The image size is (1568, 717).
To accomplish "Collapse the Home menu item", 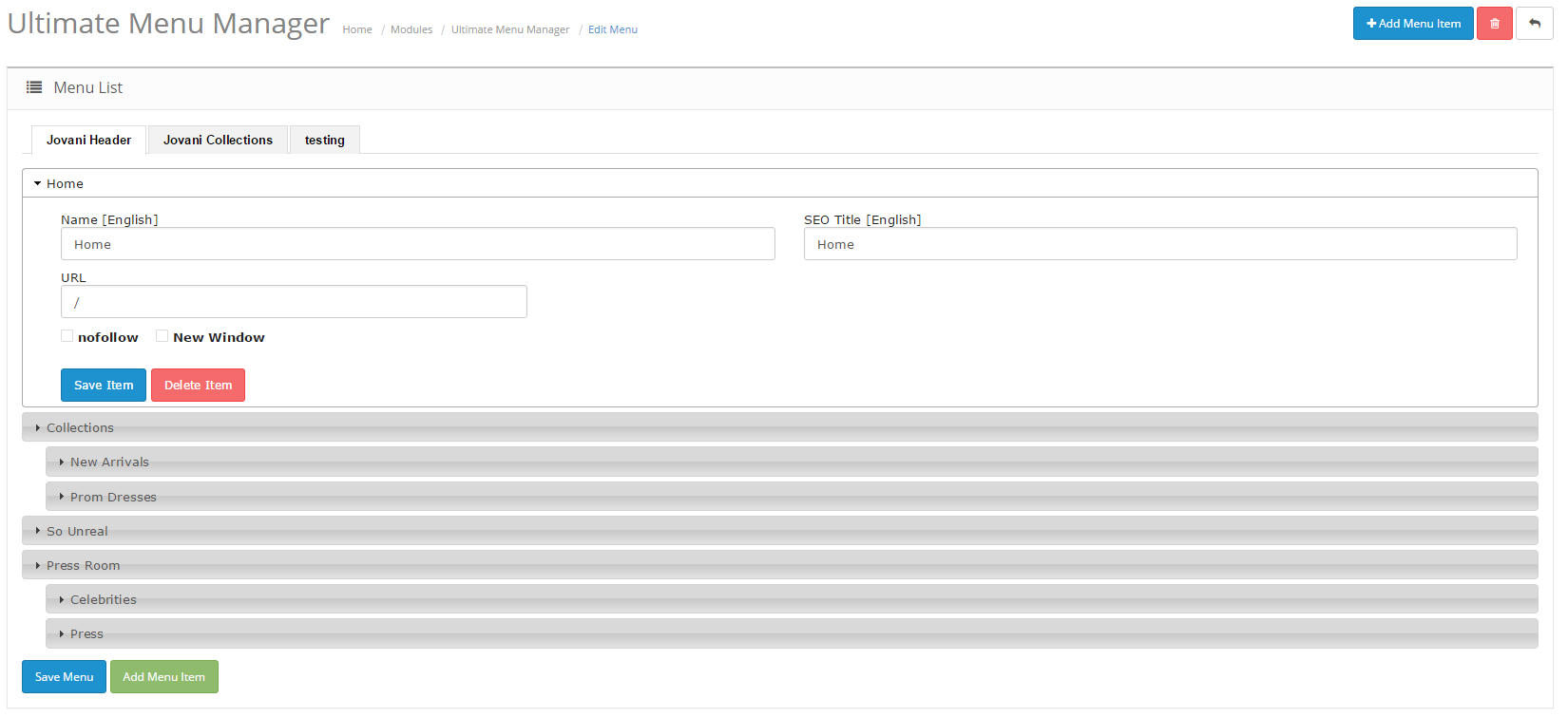I will pos(65,183).
